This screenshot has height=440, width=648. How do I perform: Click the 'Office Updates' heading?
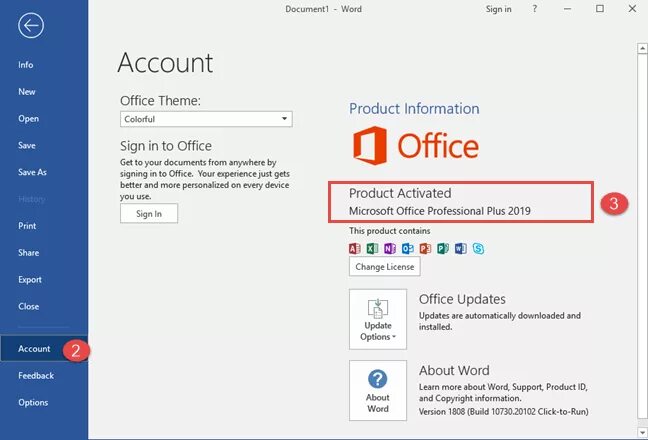[462, 299]
